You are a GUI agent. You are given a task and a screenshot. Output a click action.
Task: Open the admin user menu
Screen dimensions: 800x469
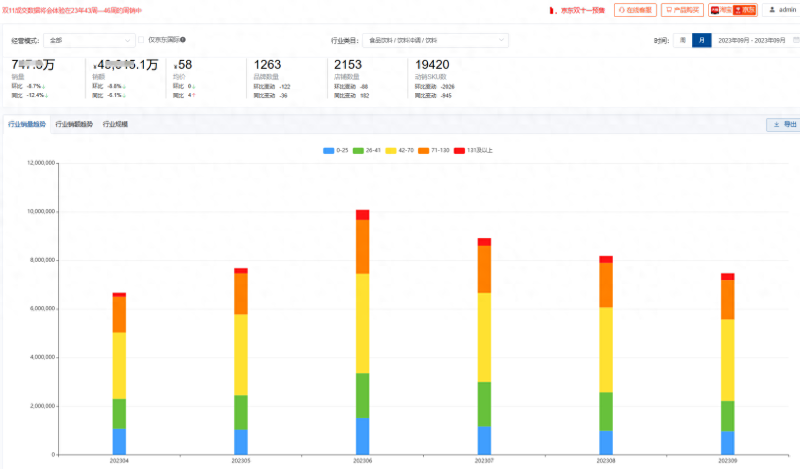tap(782, 10)
